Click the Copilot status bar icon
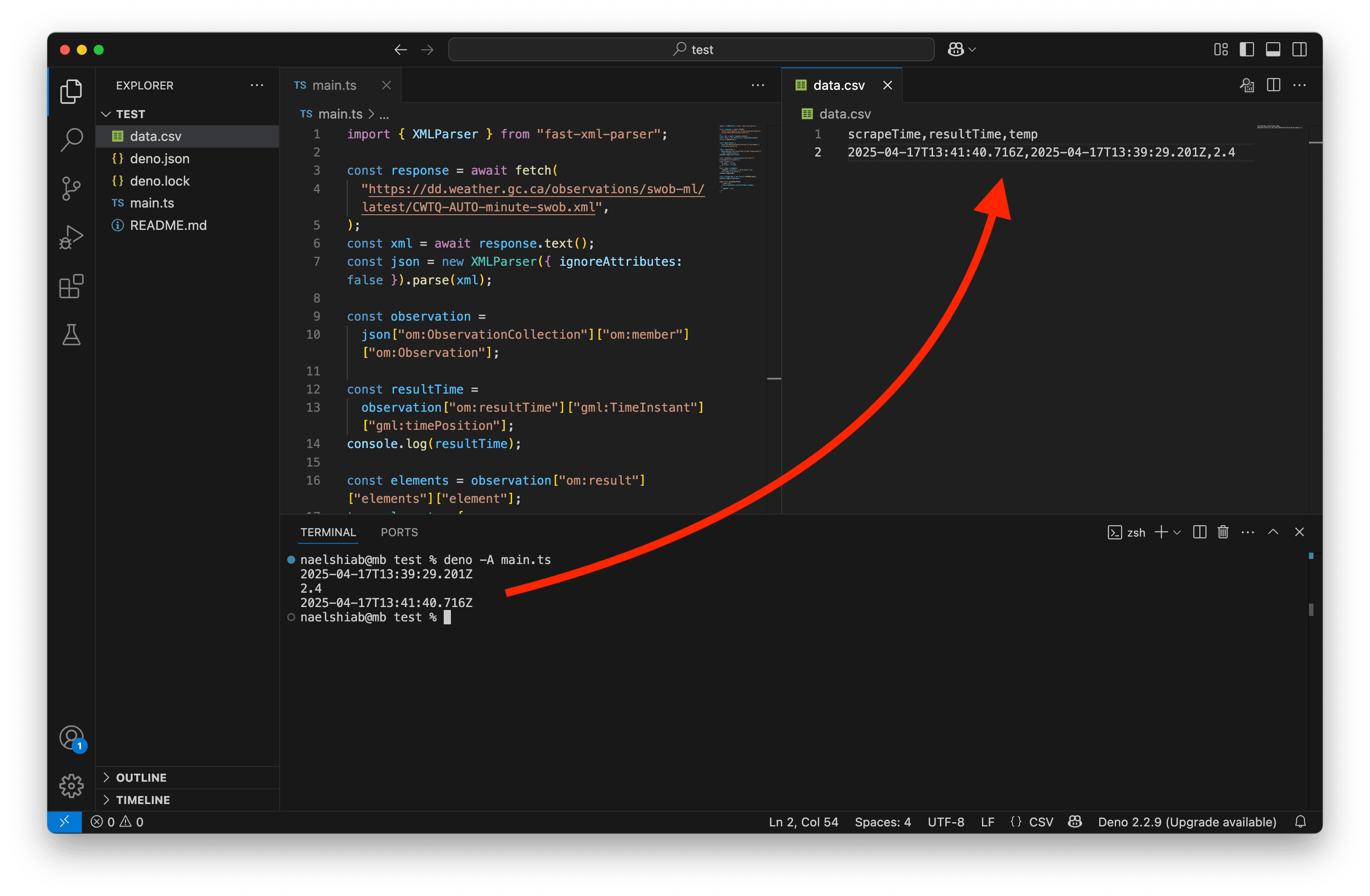 tap(1075, 822)
